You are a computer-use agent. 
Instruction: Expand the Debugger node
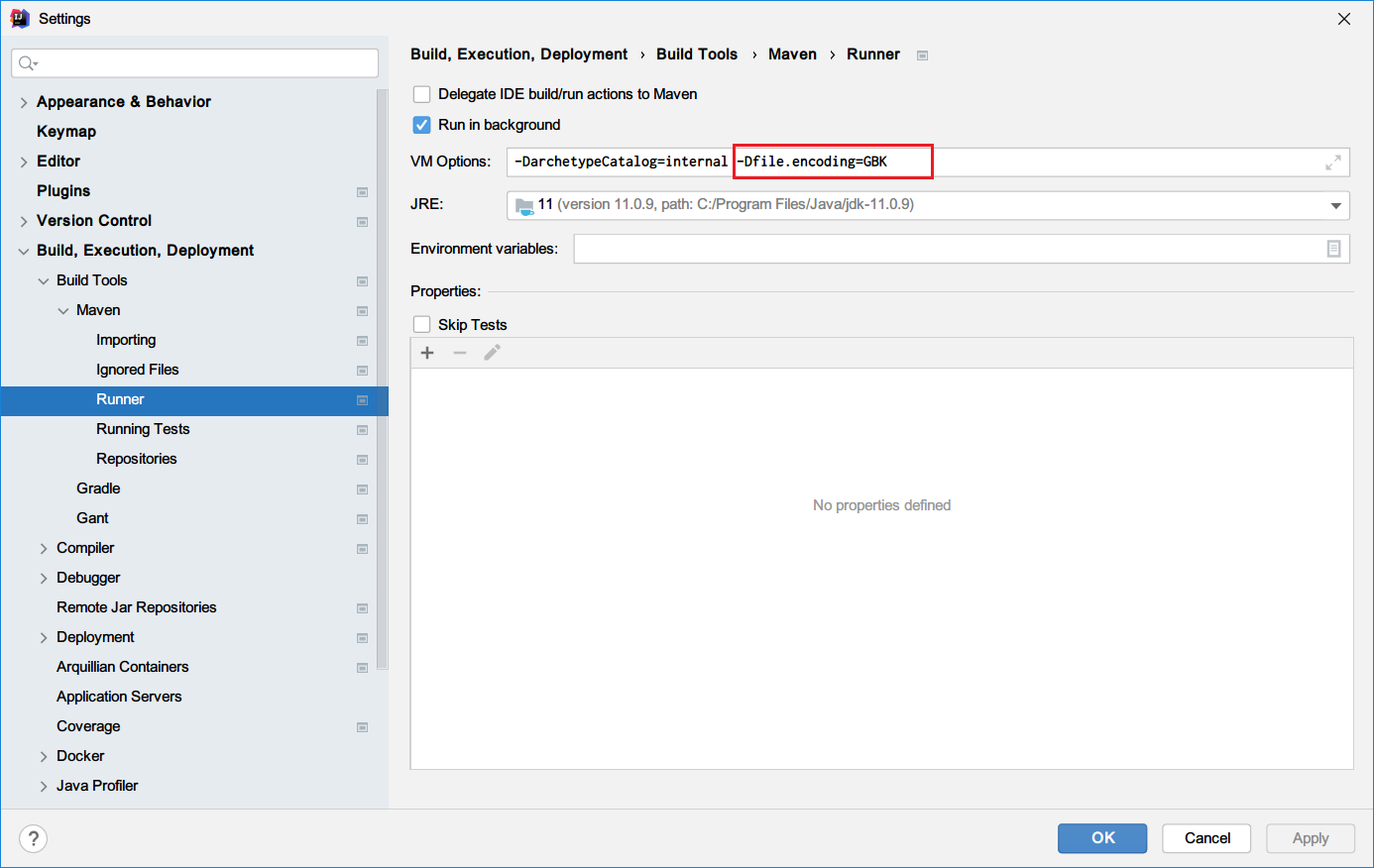(44, 578)
